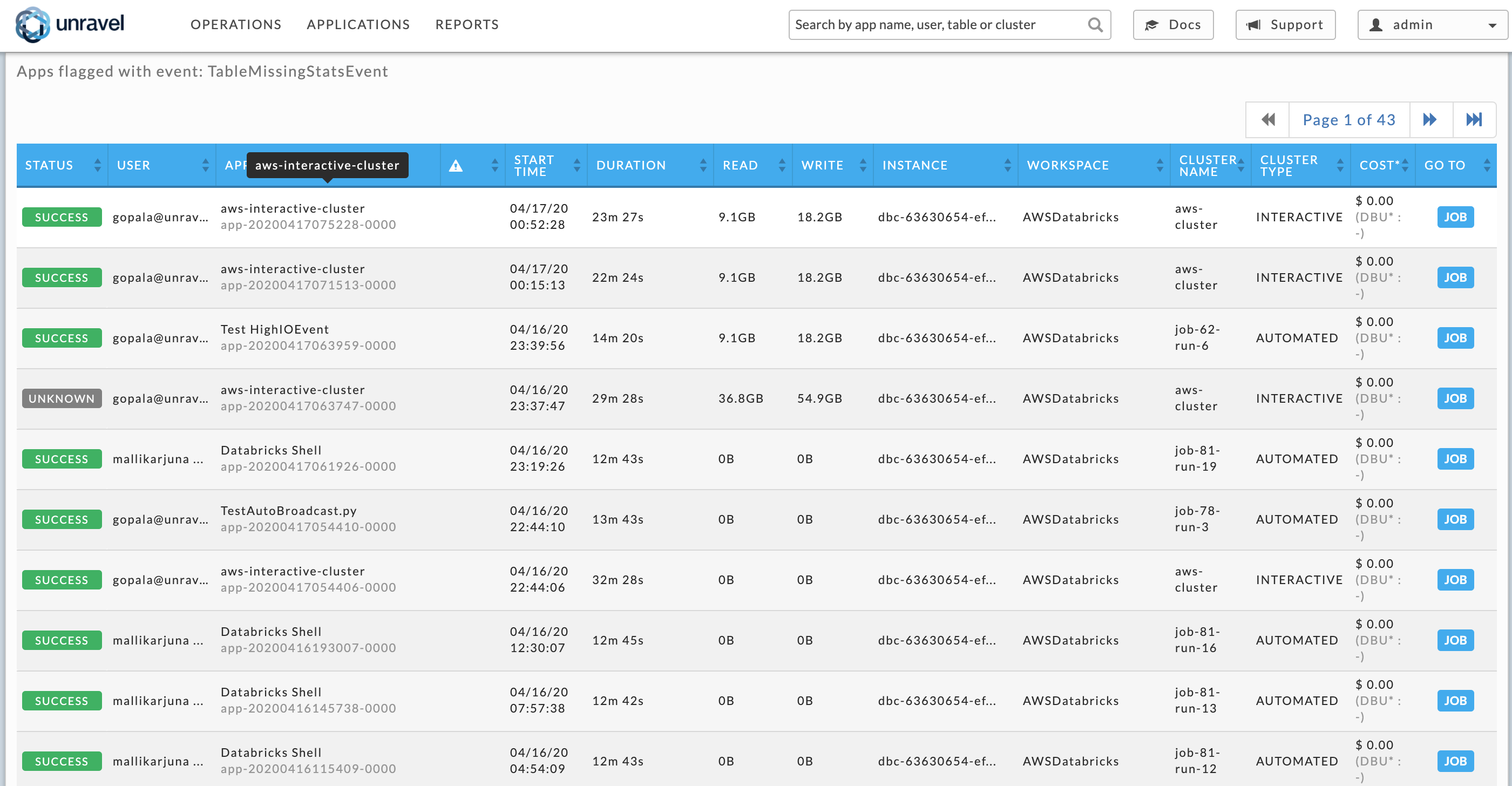The image size is (1512, 786).
Task: Open the APPLICATIONS menu
Action: click(x=358, y=25)
